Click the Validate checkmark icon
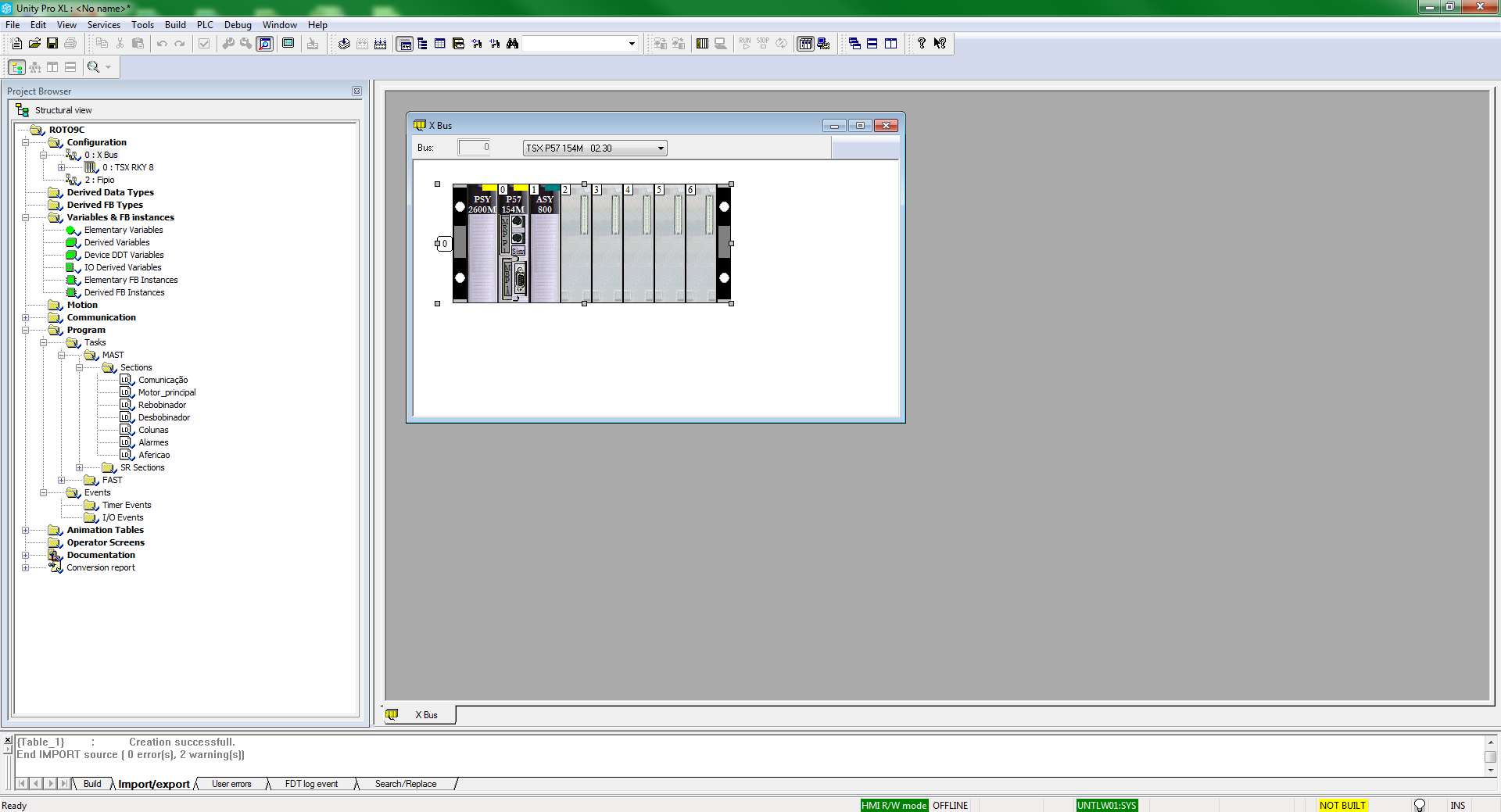Viewport: 1501px width, 812px height. (204, 44)
